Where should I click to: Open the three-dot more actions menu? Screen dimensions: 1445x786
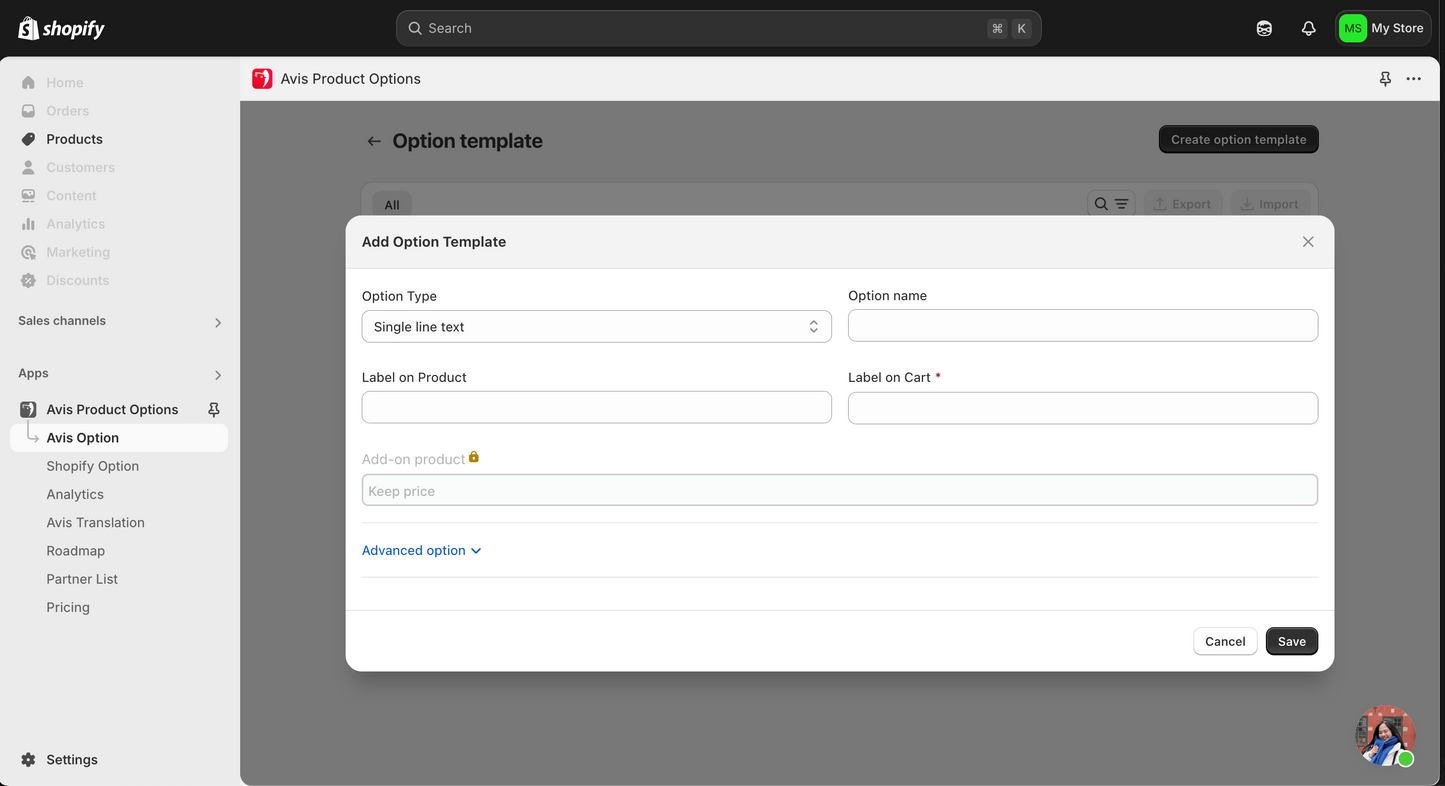pos(1413,79)
